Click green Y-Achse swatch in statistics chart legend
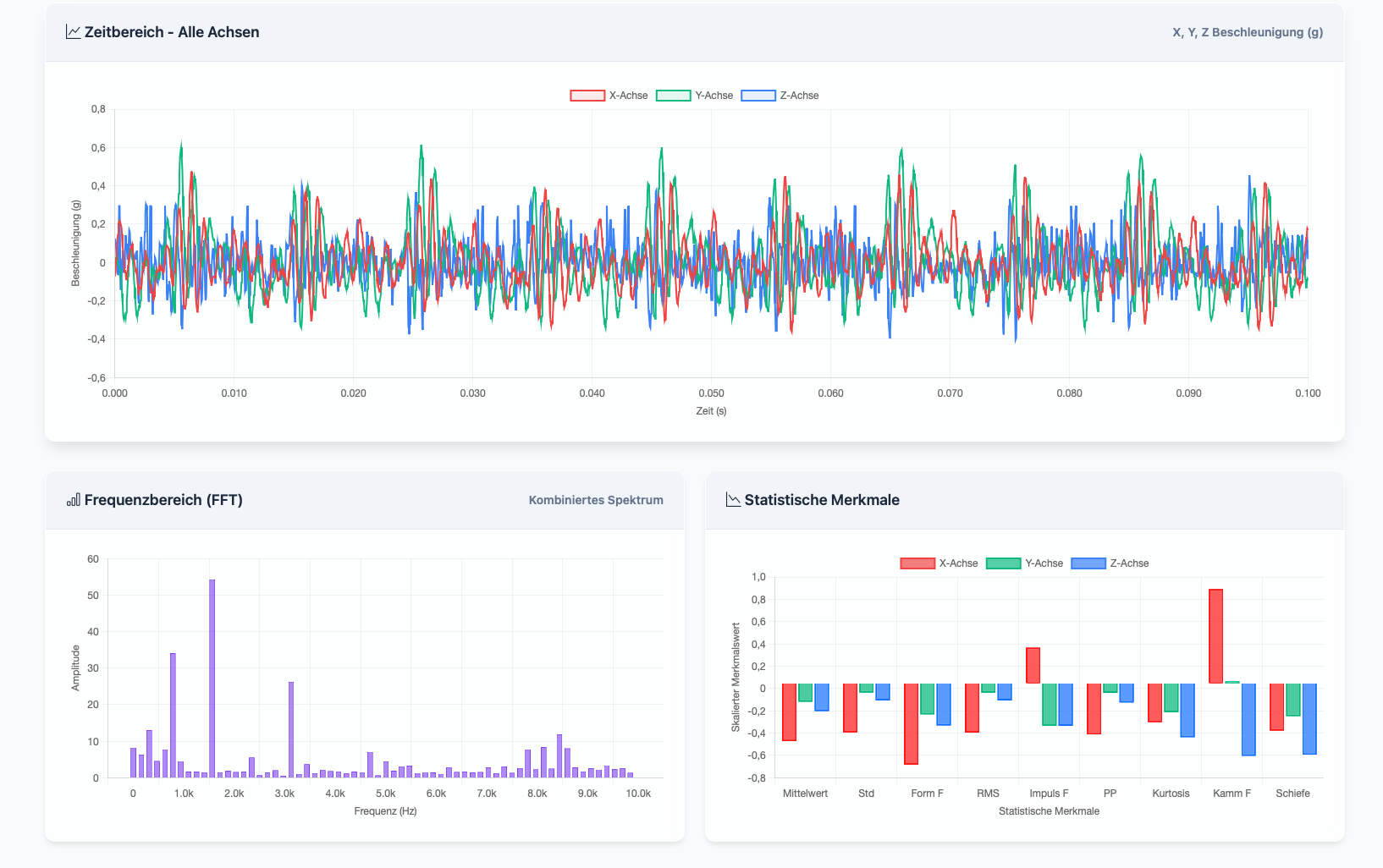This screenshot has width=1383, height=868. pyautogui.click(x=1003, y=563)
